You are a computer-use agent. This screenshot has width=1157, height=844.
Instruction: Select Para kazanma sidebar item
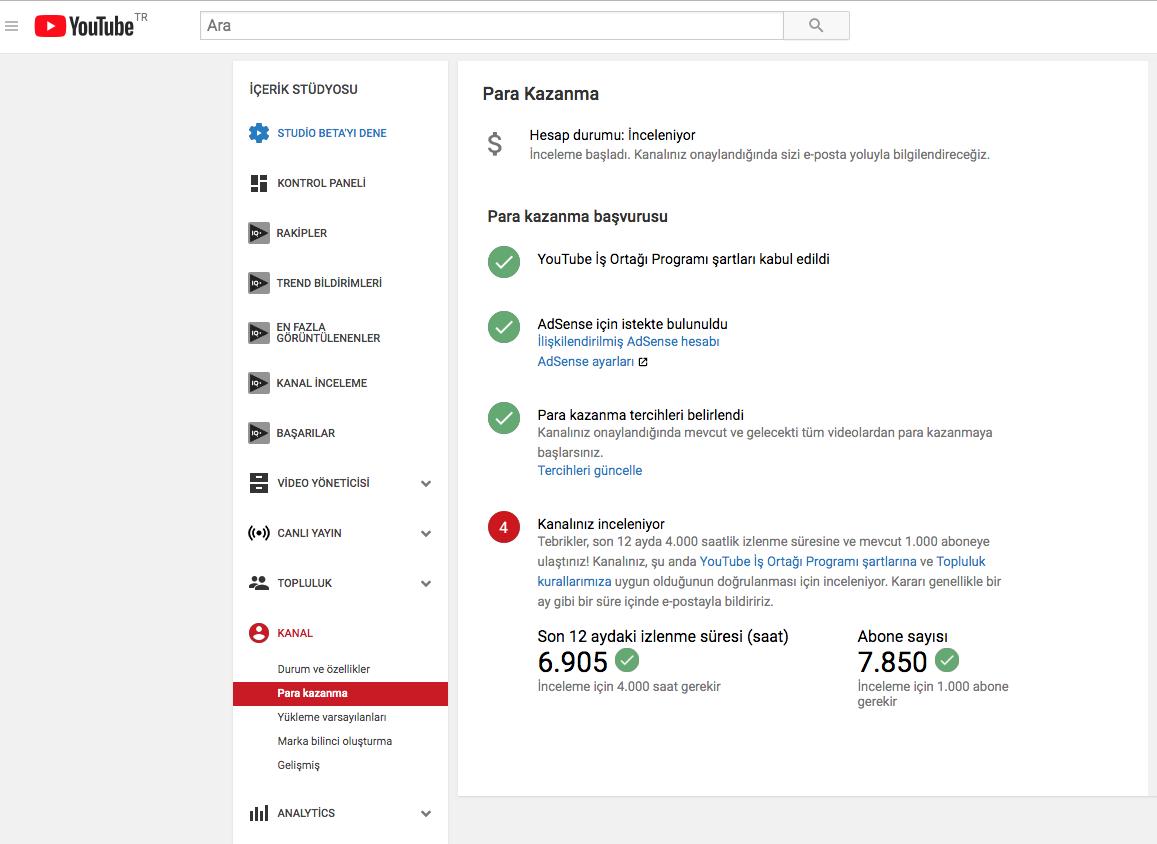pos(340,693)
